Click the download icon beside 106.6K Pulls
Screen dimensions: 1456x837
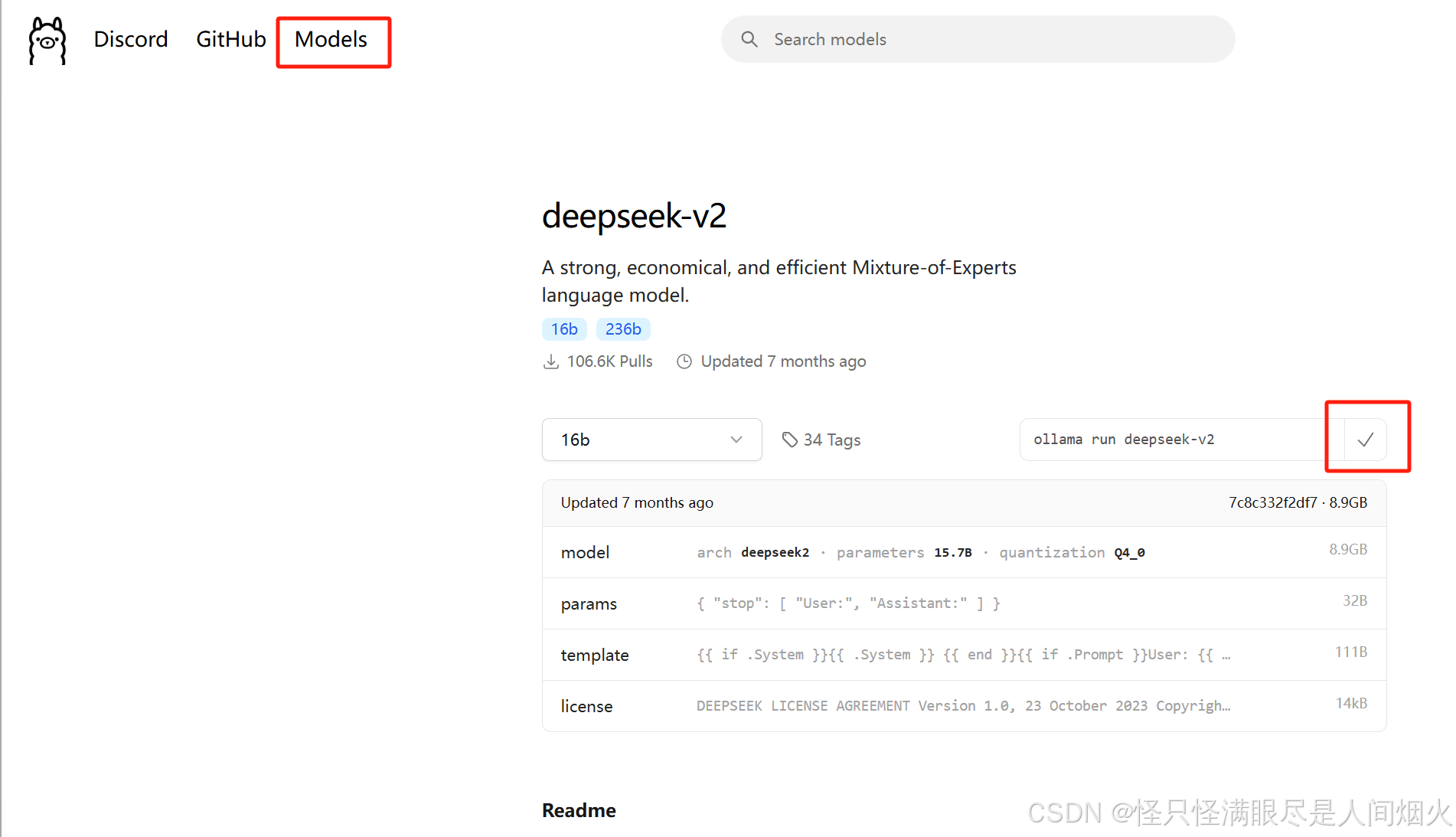click(551, 361)
